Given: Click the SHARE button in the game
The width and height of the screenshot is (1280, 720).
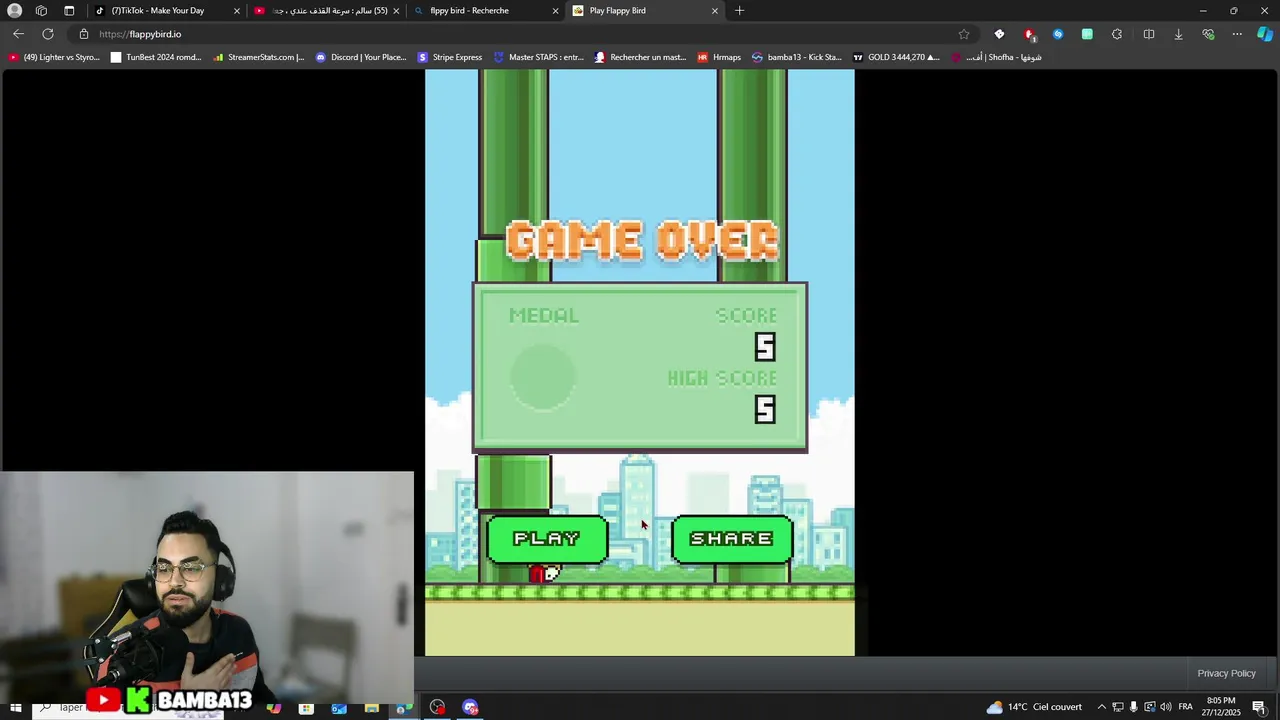Looking at the screenshot, I should click(x=732, y=539).
